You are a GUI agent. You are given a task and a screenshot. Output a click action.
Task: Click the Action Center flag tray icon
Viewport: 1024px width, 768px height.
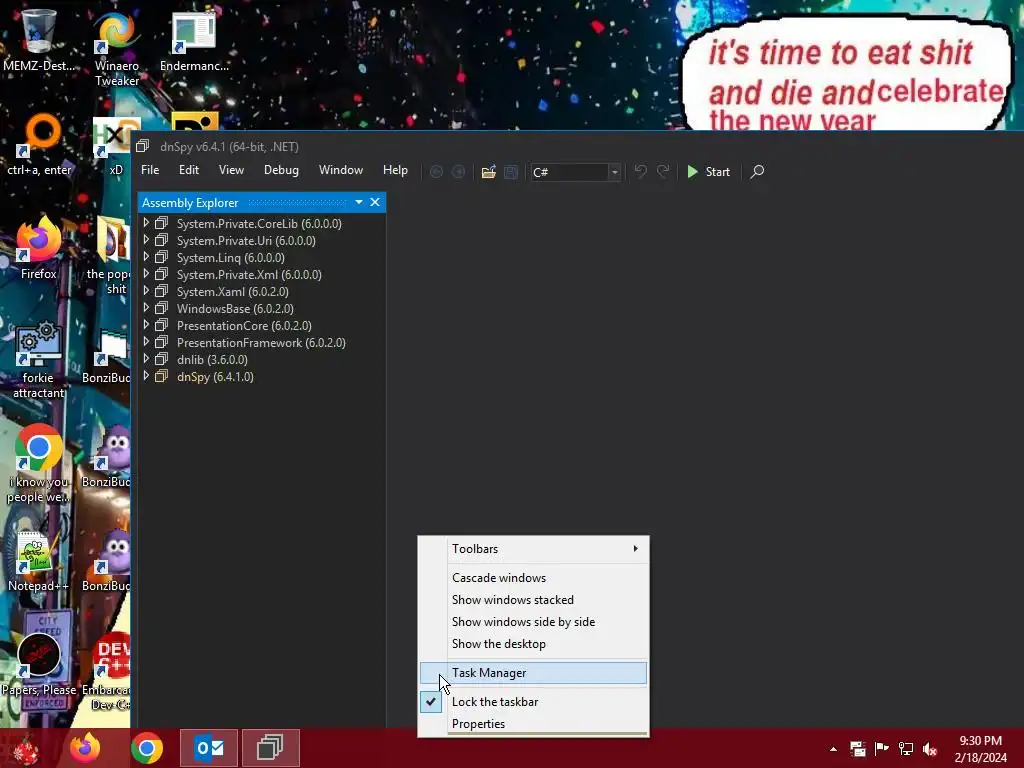point(882,748)
